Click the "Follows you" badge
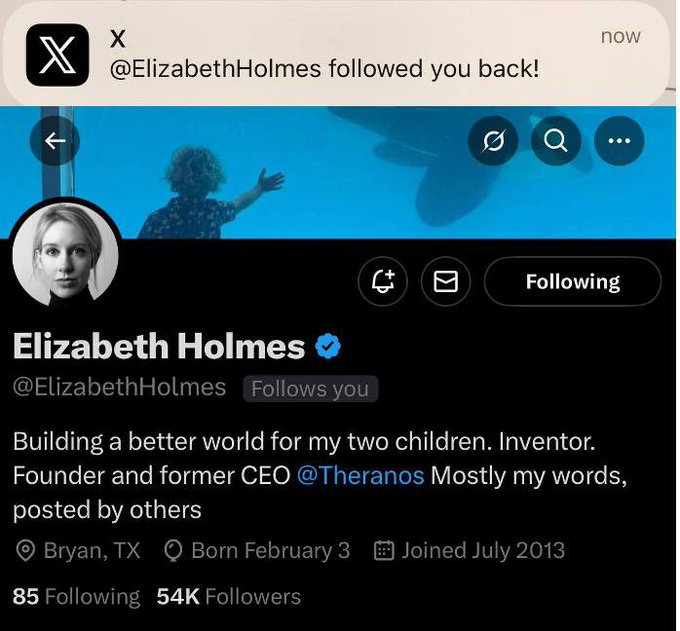680x631 pixels. [310, 389]
